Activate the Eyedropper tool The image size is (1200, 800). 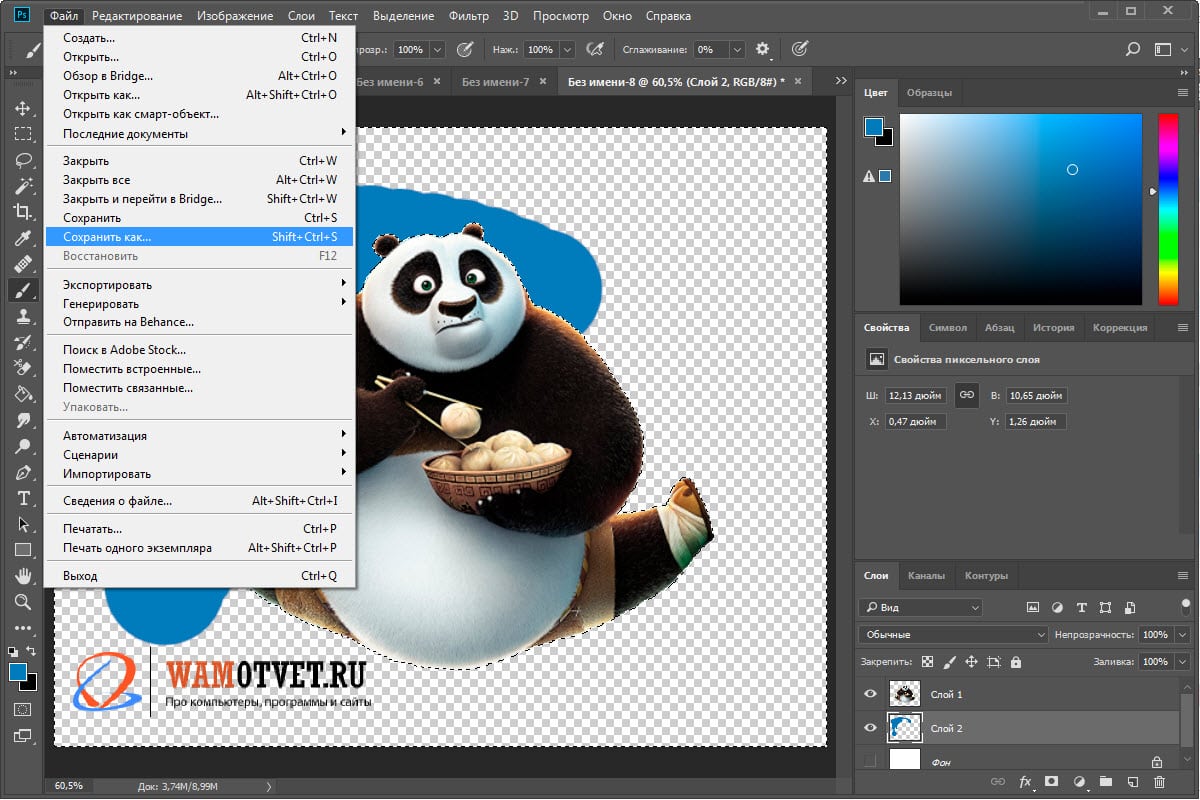22,238
